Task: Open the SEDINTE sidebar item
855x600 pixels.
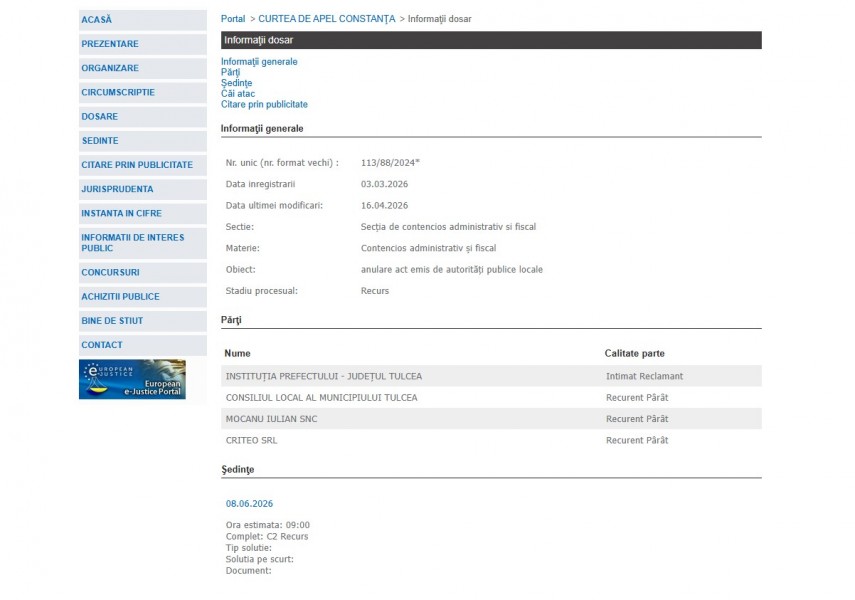Action: click(x=100, y=141)
